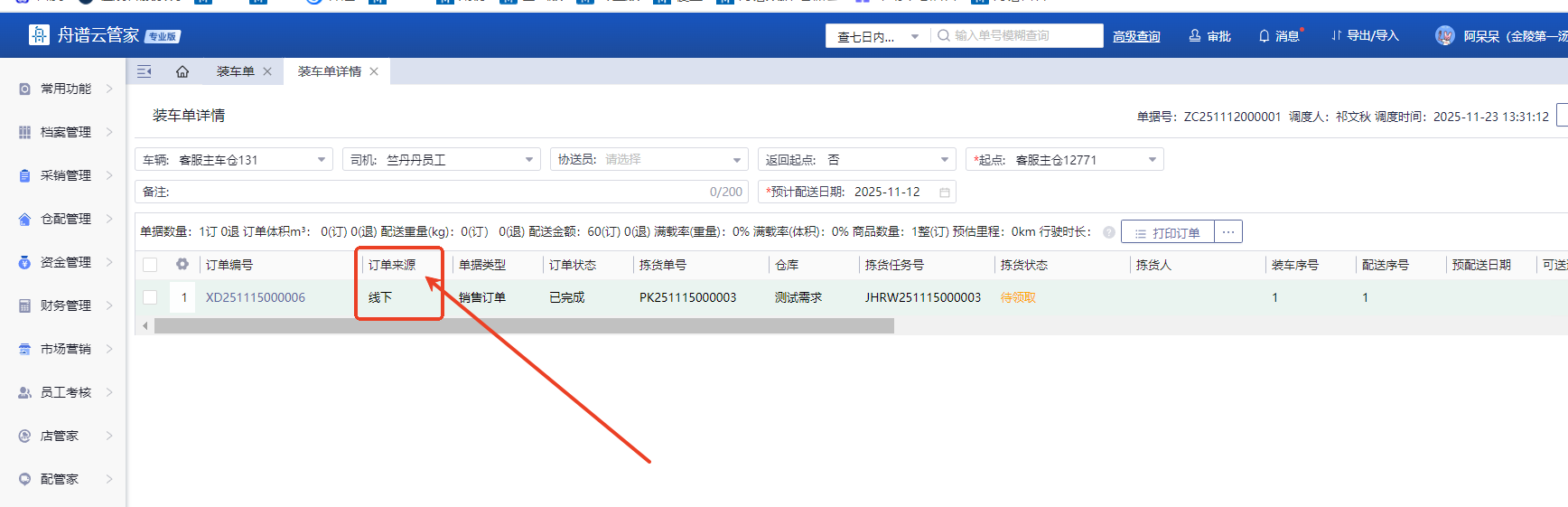The width and height of the screenshot is (1568, 507).
Task: Open order link XD251115000006
Action: 256,297
